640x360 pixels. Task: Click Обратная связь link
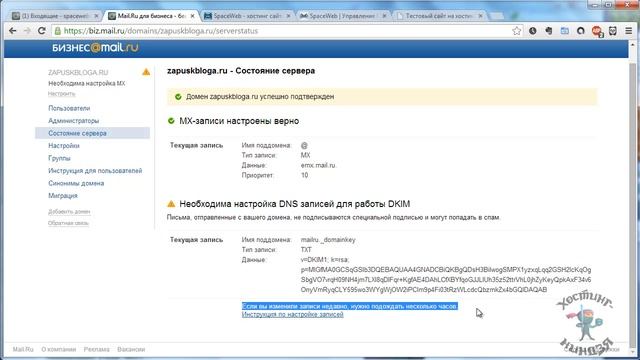pyautogui.click(x=68, y=223)
